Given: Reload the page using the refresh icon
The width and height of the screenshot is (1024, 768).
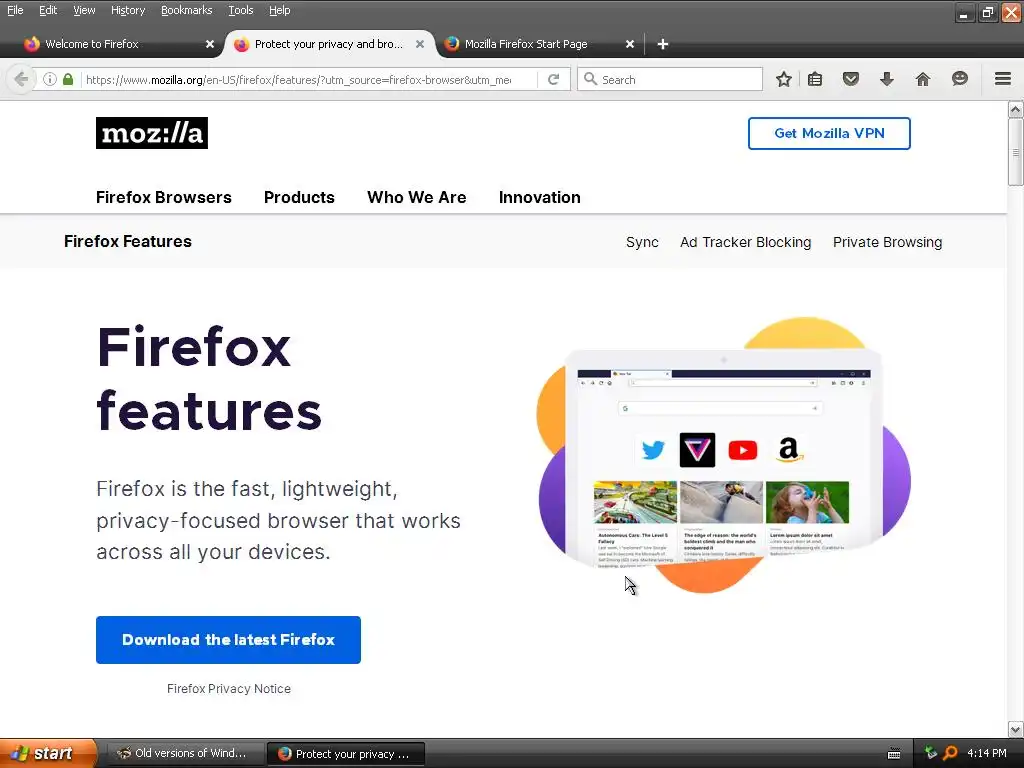Looking at the screenshot, I should [554, 80].
